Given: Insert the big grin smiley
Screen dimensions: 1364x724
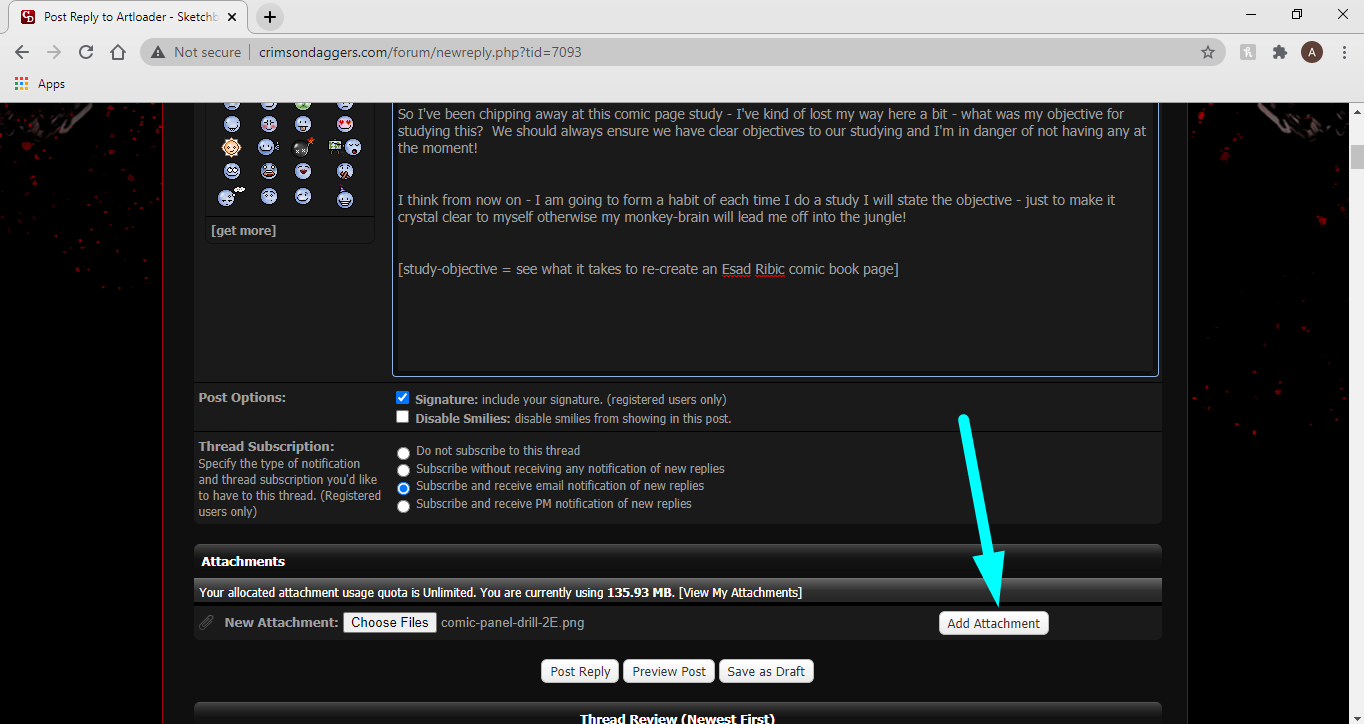Looking at the screenshot, I should 232,124.
